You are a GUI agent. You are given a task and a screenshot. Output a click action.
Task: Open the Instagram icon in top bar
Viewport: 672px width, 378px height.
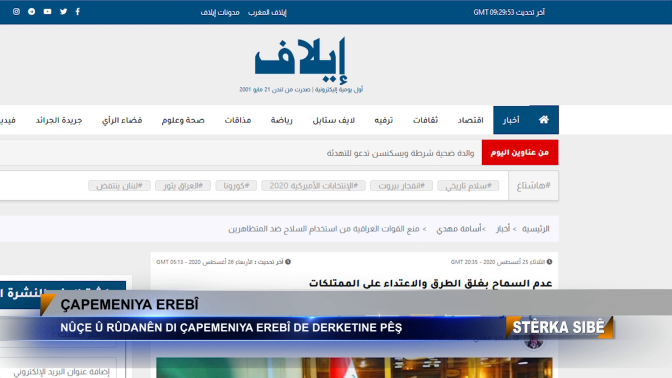click(16, 12)
